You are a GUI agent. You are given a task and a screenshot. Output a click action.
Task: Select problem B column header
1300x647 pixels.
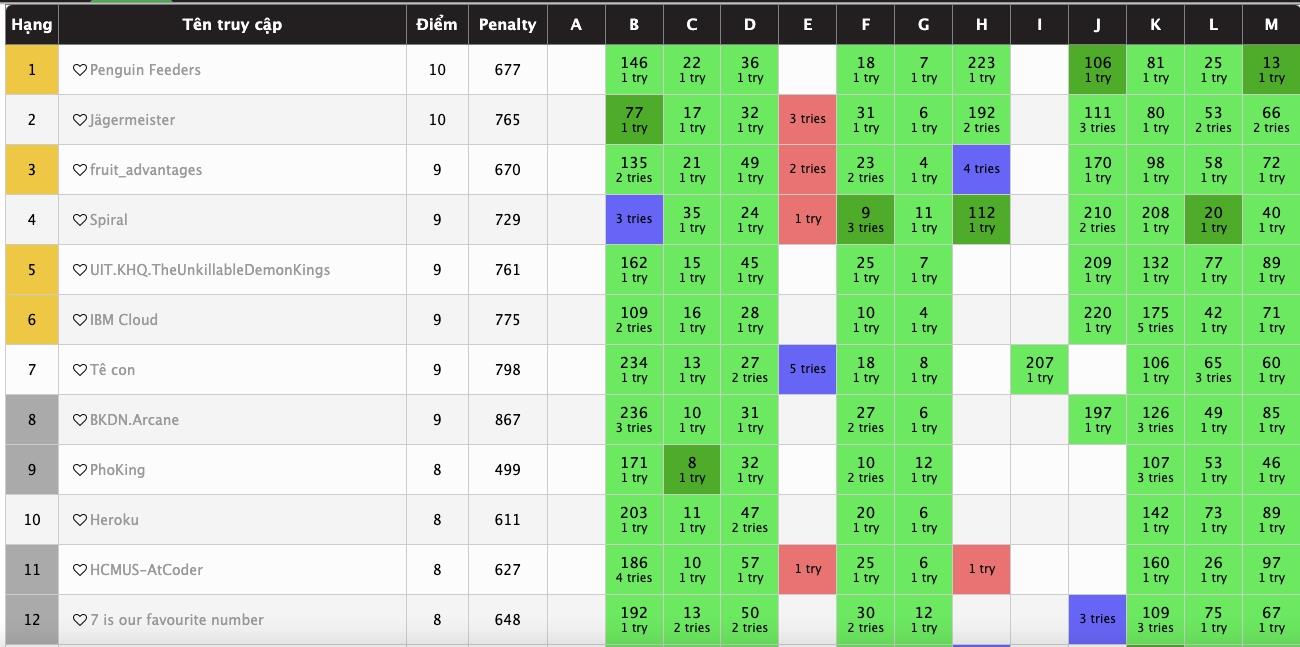[x=634, y=24]
